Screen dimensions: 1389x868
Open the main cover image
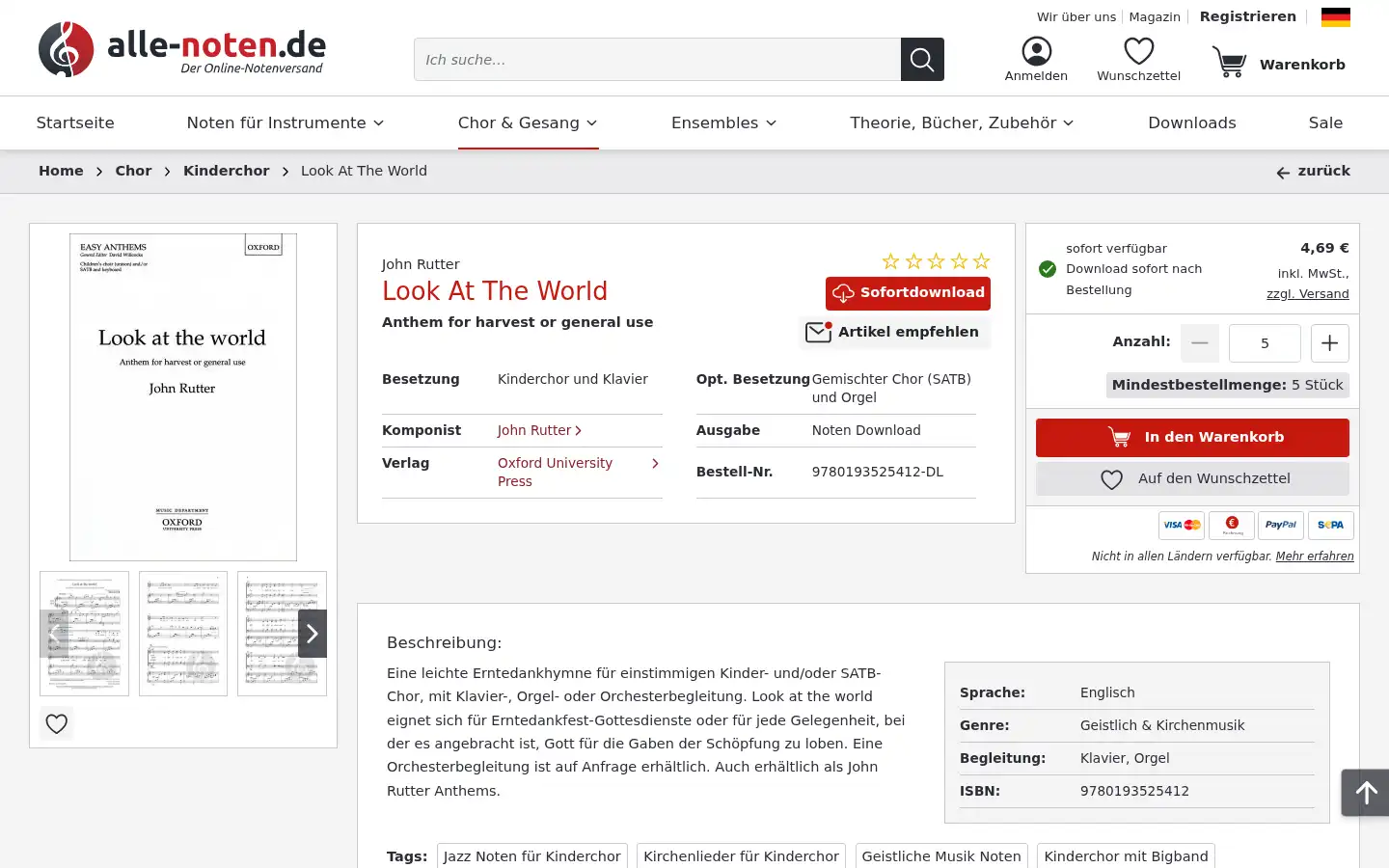click(x=183, y=397)
